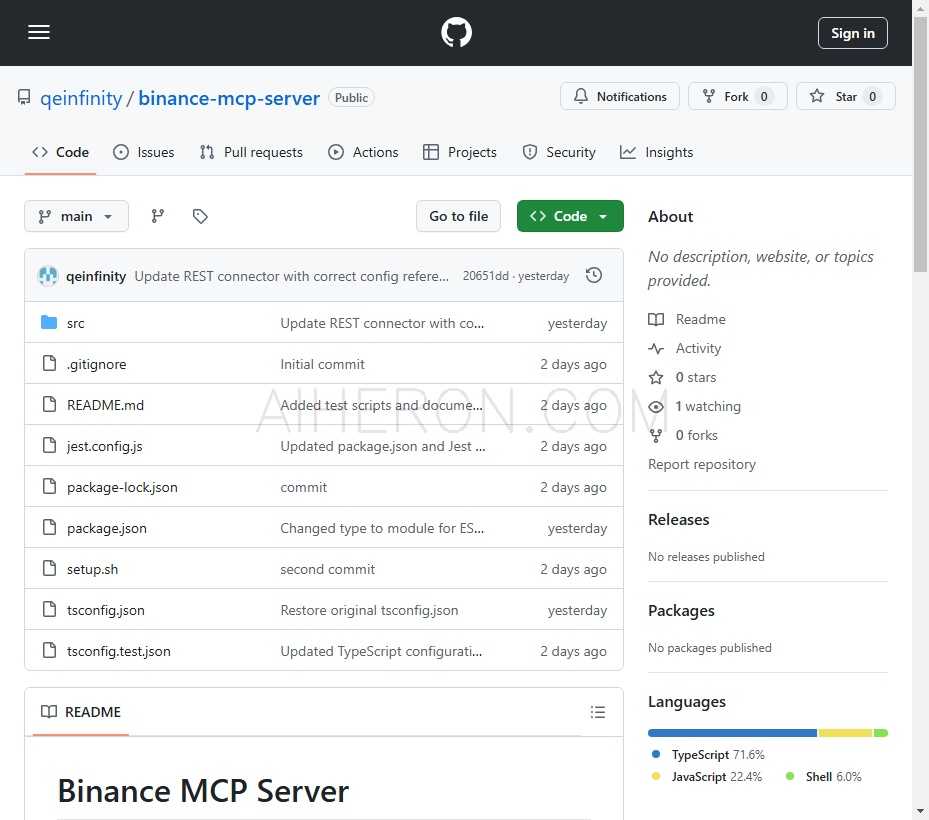Expand the main branch dropdown

(x=76, y=216)
